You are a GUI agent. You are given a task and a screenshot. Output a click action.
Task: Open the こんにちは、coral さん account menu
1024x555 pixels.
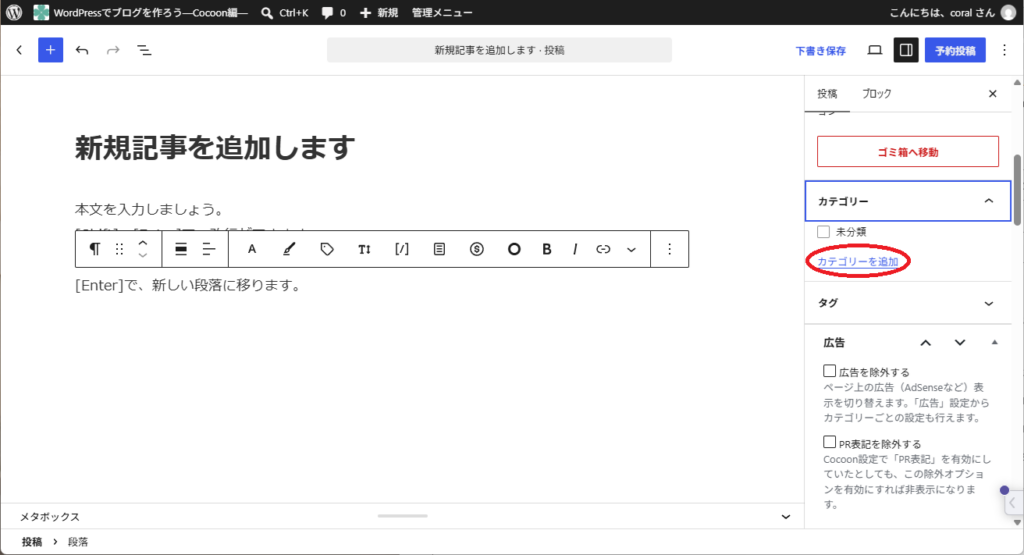952,12
